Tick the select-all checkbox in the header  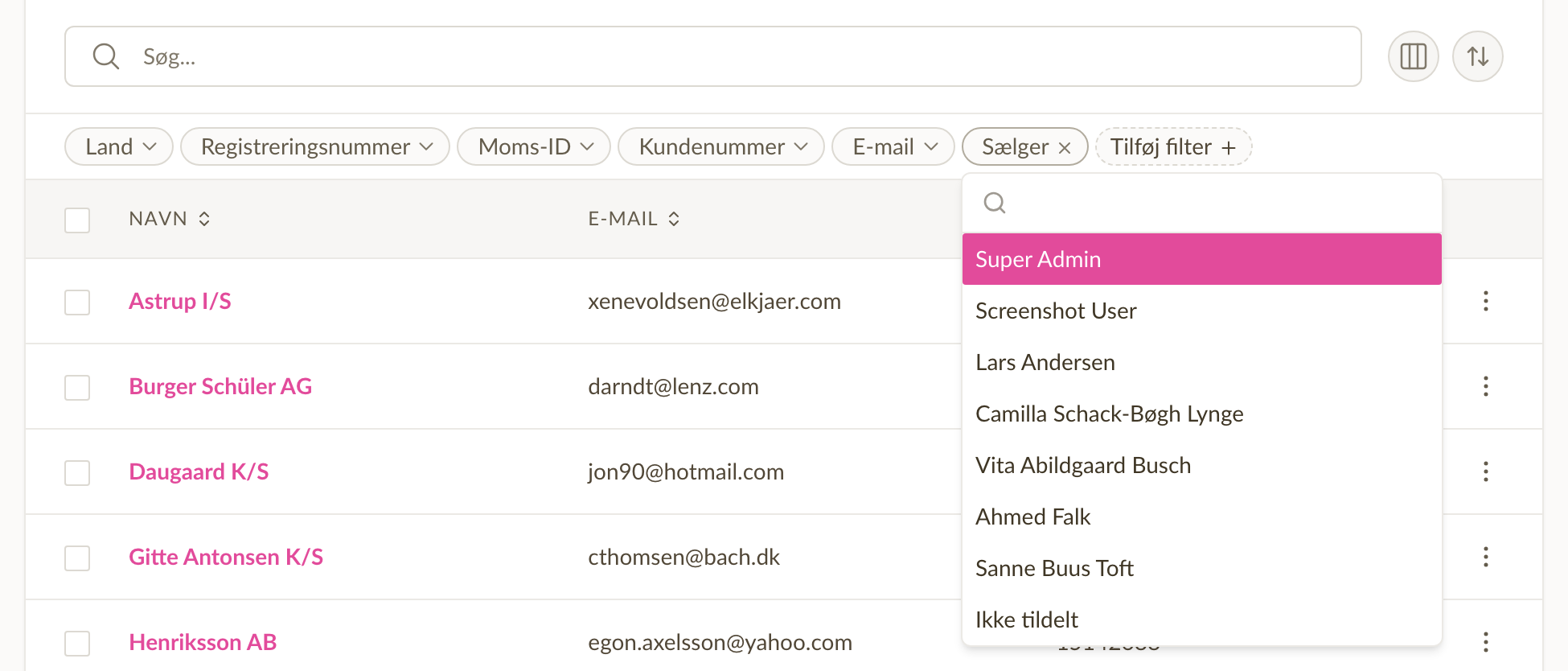77,220
